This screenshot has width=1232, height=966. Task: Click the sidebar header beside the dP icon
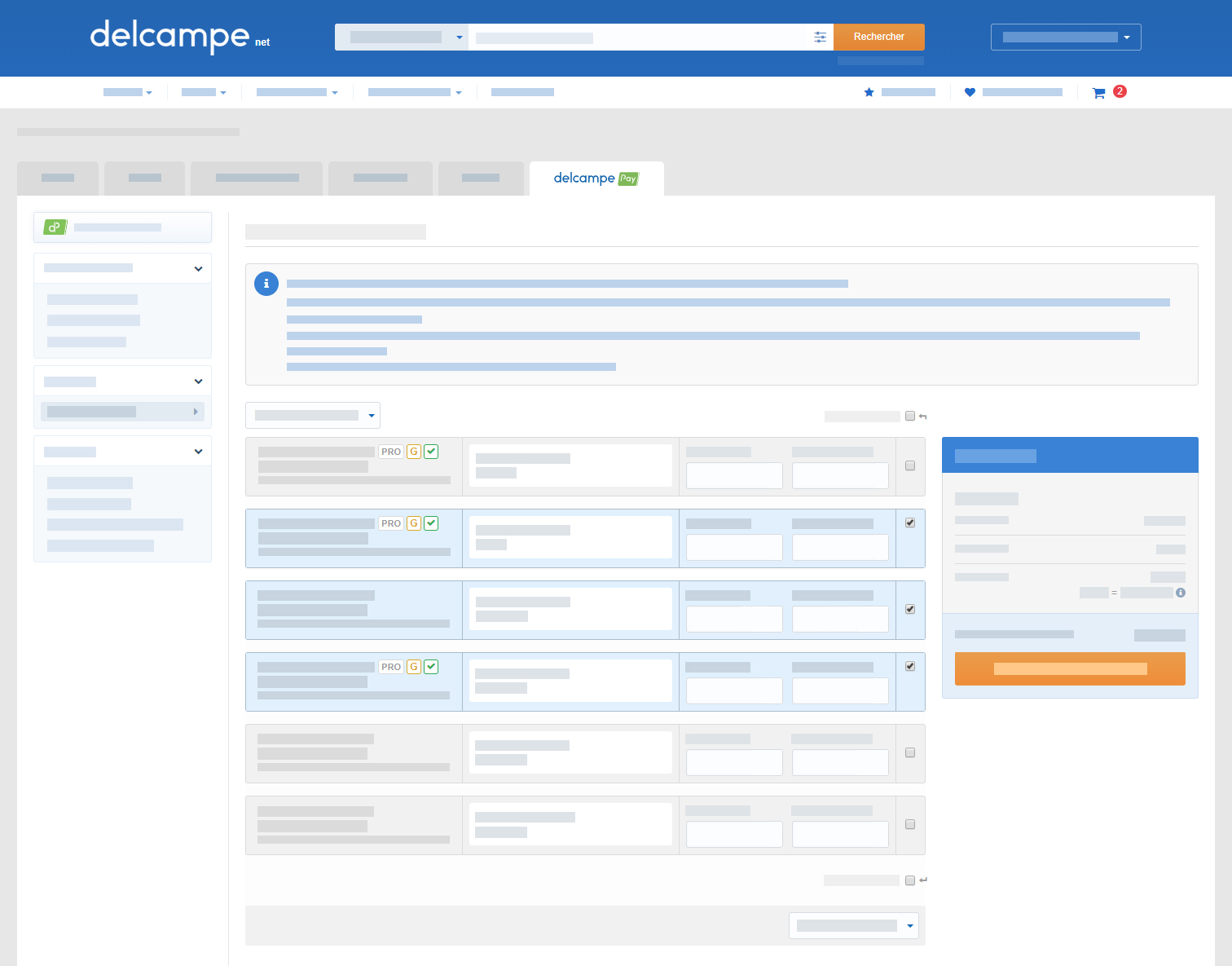click(117, 227)
